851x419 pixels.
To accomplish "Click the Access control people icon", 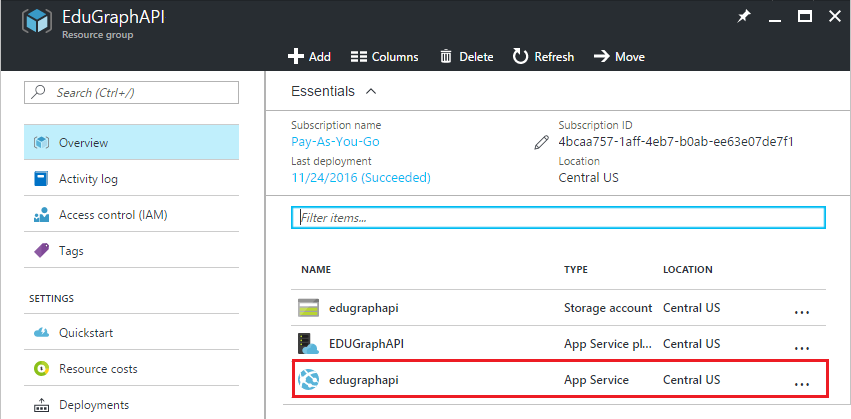I will tap(41, 215).
